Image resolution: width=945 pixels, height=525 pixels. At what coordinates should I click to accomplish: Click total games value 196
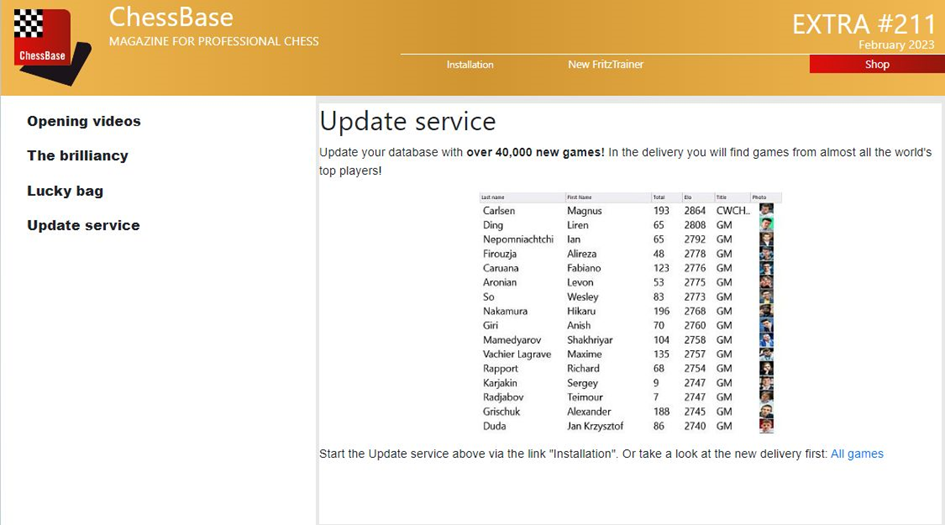coord(661,311)
